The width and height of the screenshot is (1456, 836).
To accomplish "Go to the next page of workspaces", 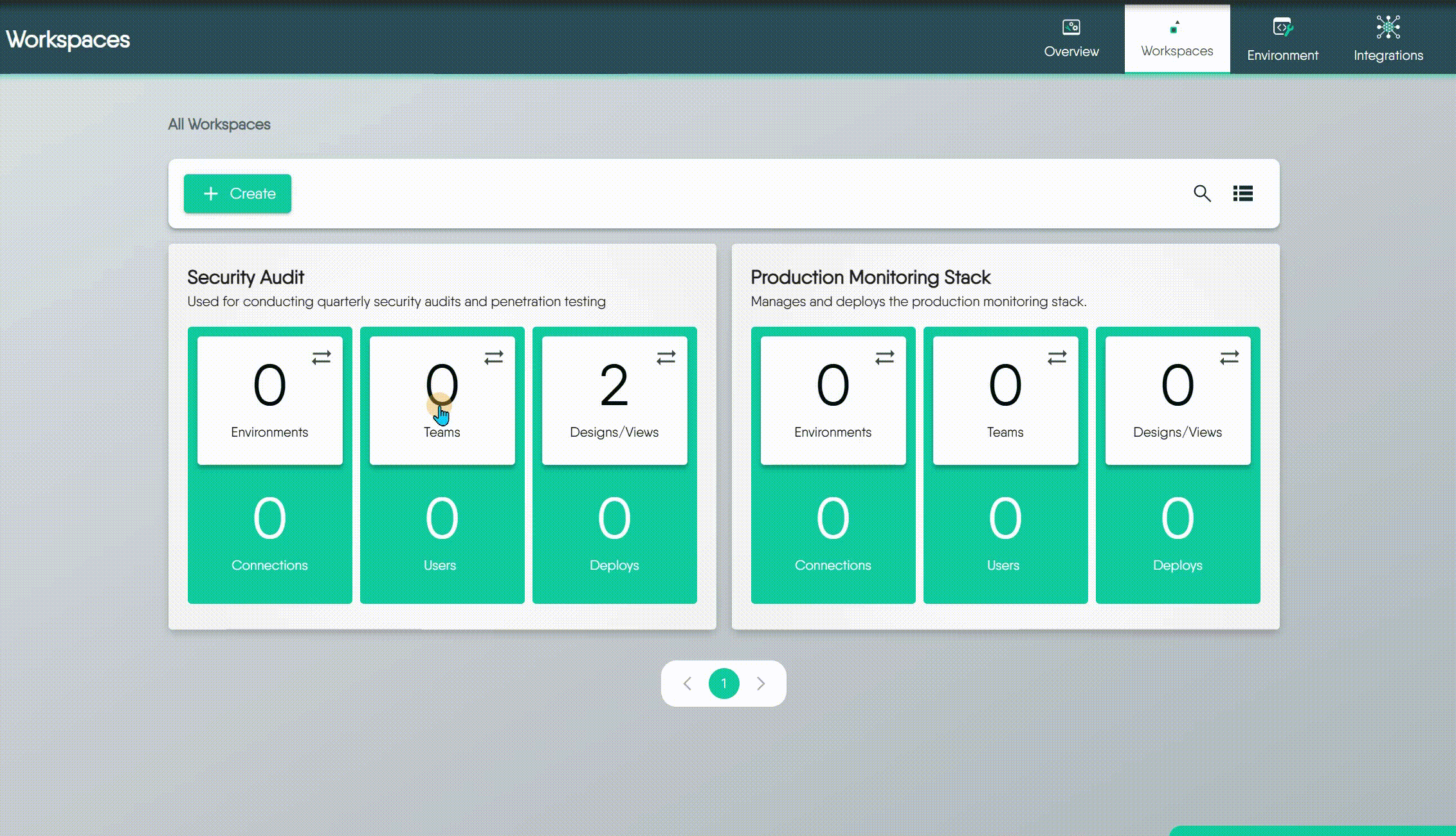I will 761,684.
